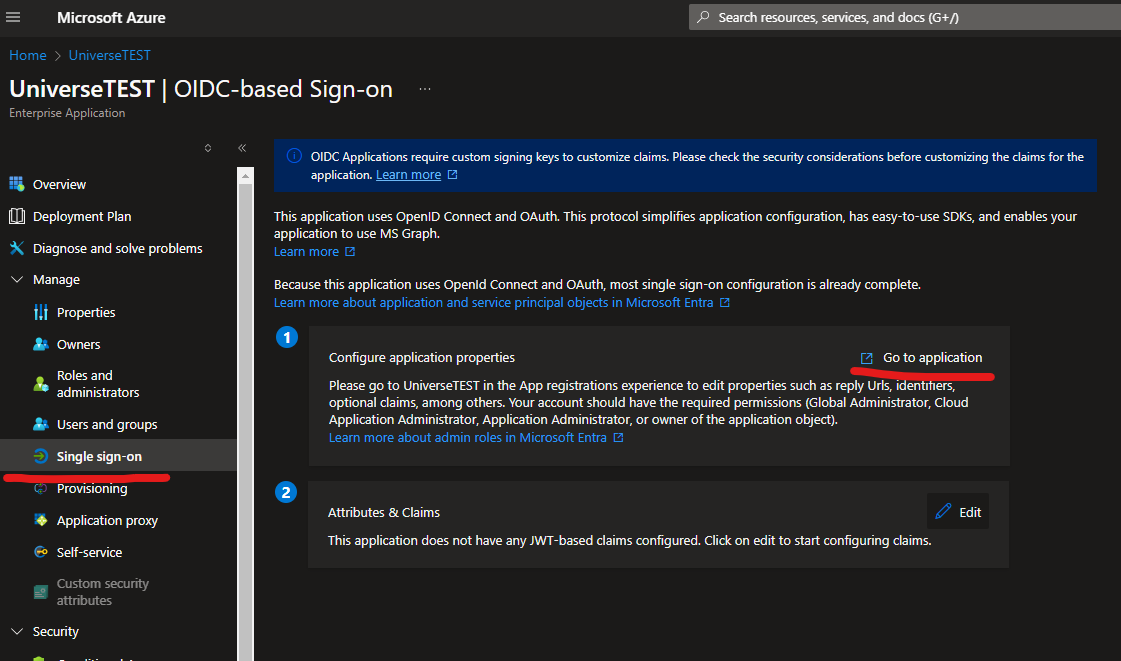Viewport: 1121px width, 661px height.
Task: Open the Azure portal hamburger menu
Action: 17,18
